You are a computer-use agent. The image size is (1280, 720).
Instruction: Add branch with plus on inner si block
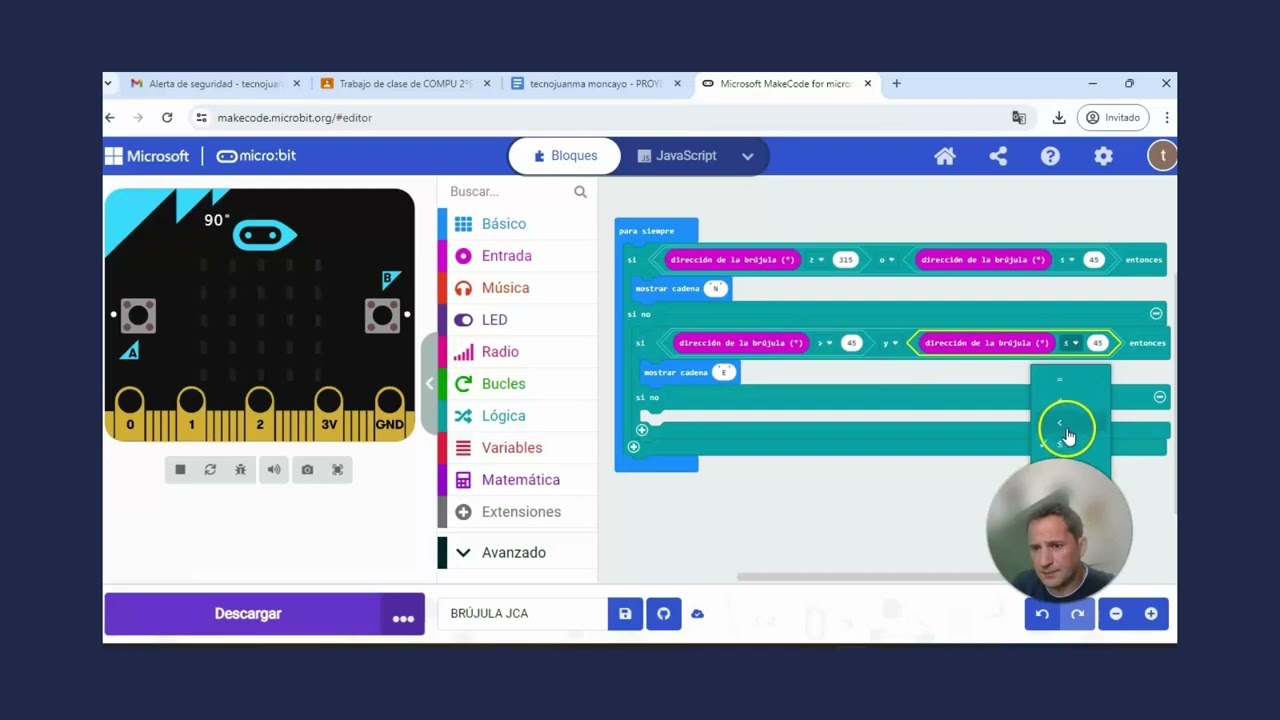pyautogui.click(x=642, y=430)
